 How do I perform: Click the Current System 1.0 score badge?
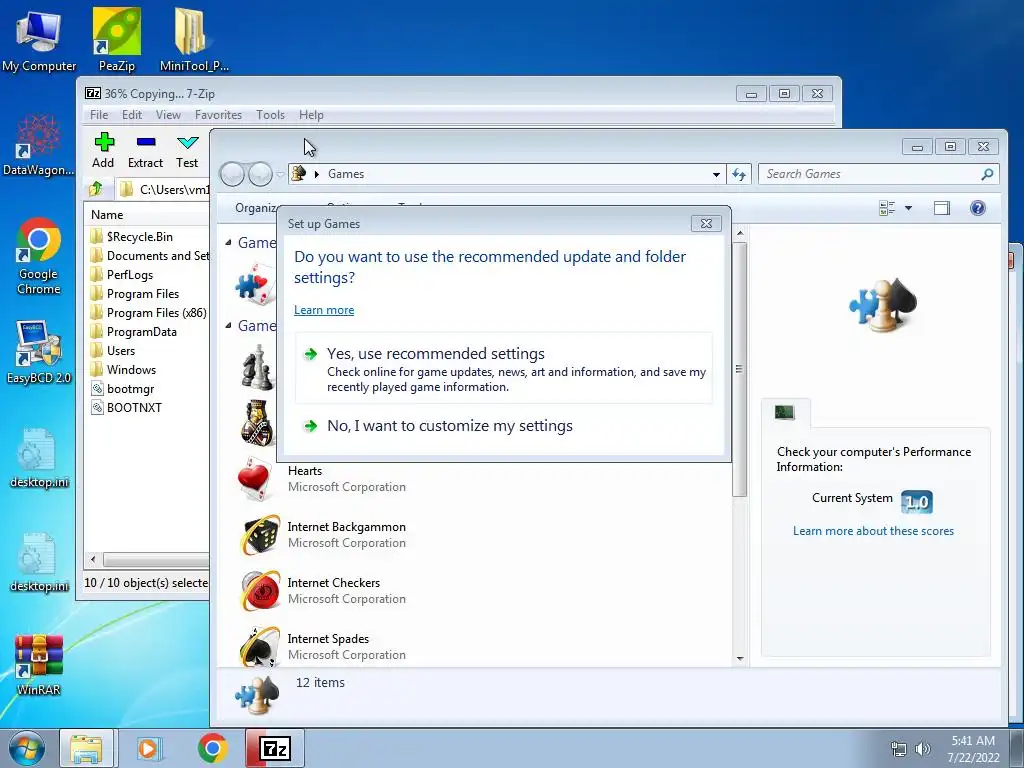[x=916, y=502]
